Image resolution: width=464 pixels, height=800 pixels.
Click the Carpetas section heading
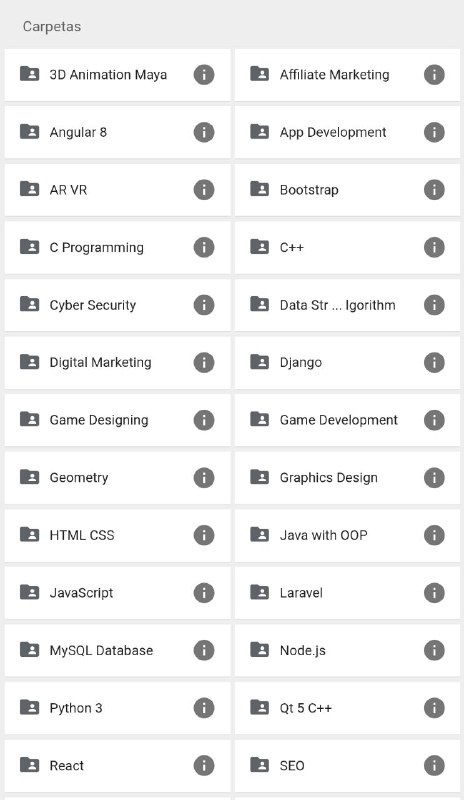coord(52,27)
